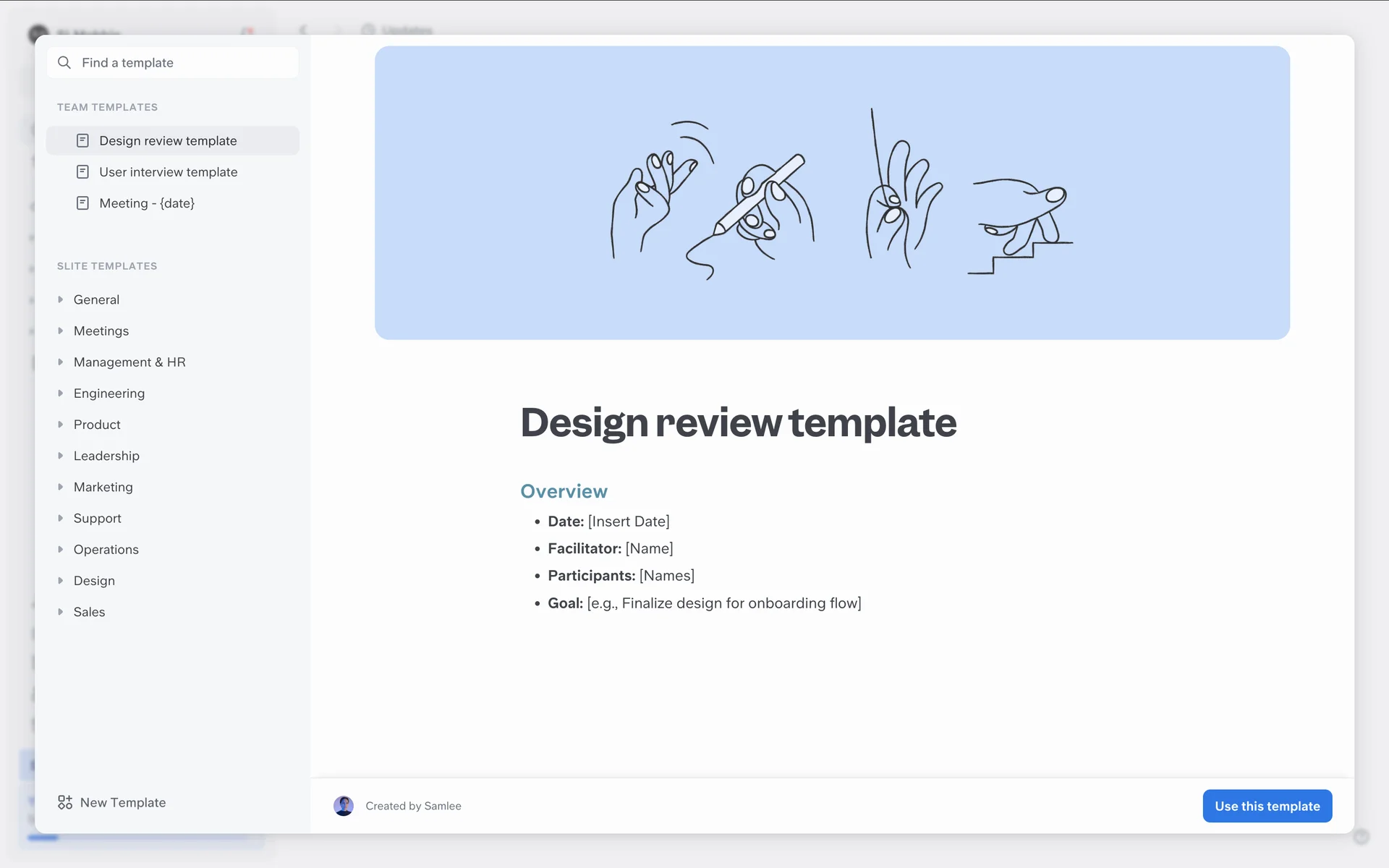The image size is (1389, 868).
Task: Expand the Product templates category
Action: click(x=61, y=425)
